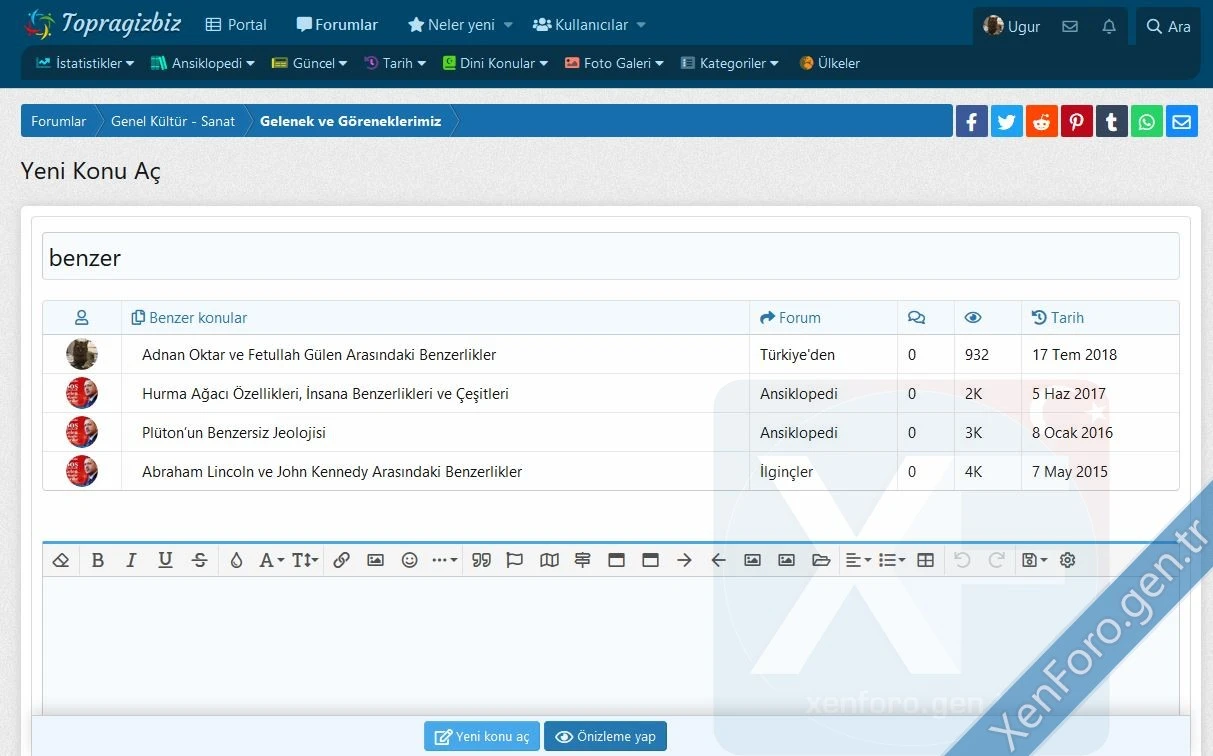Insert a quote block
This screenshot has width=1213, height=756.
481,560
